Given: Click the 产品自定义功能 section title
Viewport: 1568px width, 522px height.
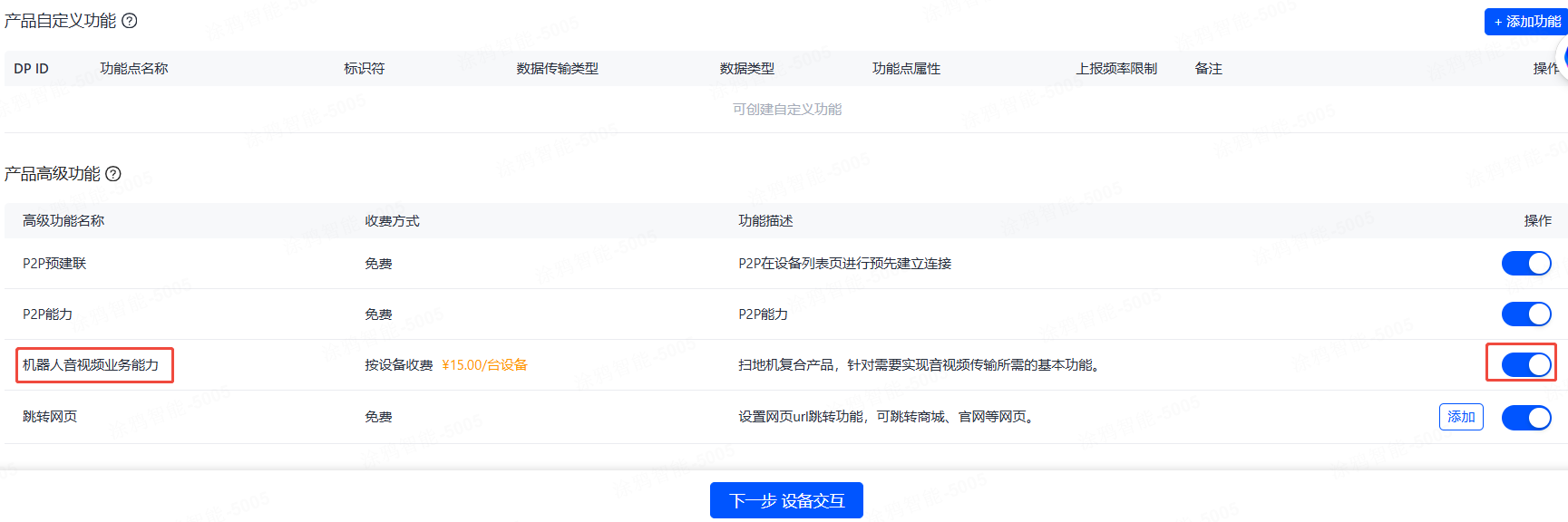Looking at the screenshot, I should pos(61,21).
